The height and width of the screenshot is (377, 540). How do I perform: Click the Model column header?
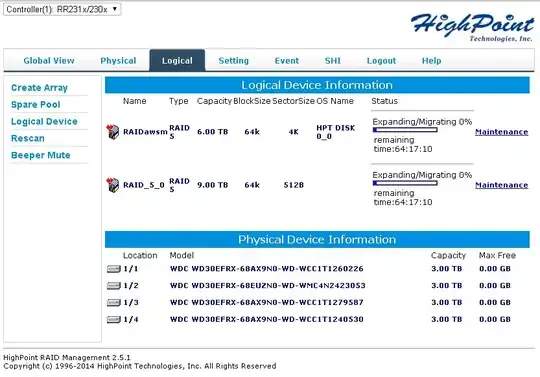181,255
